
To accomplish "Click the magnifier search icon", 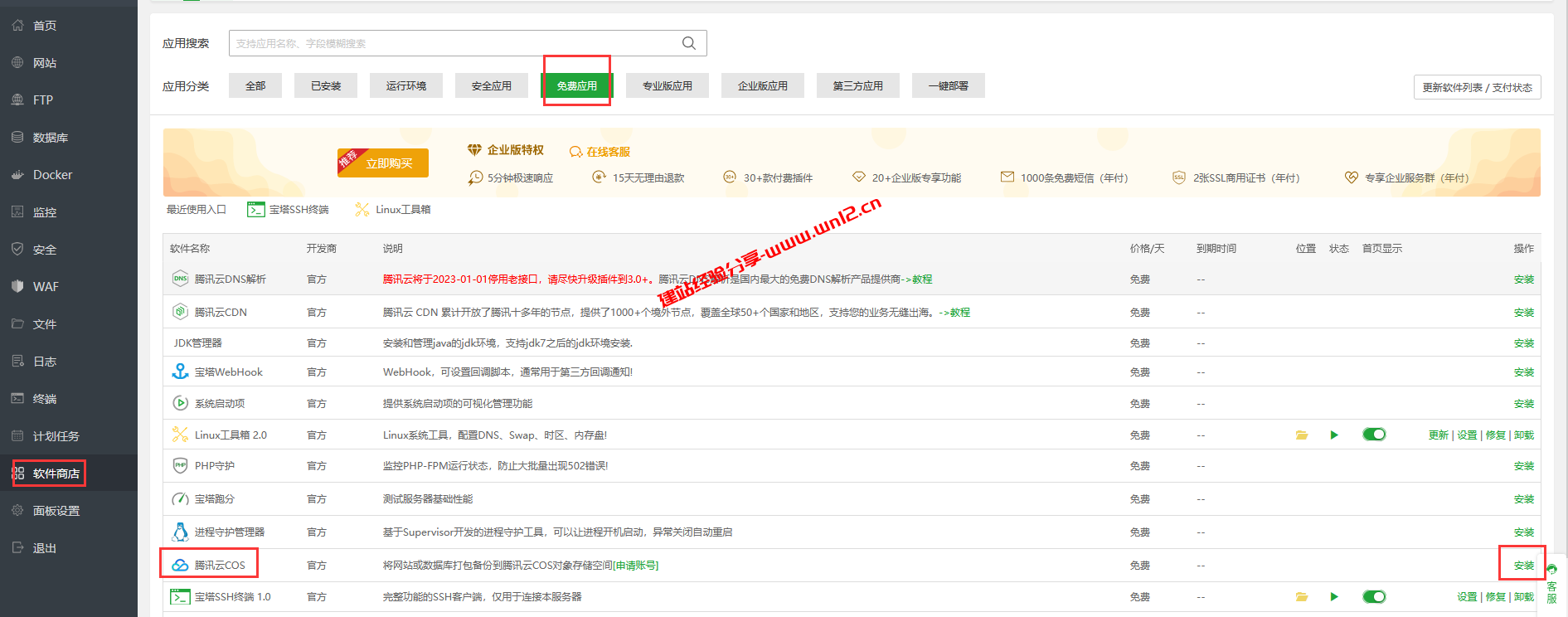I will (x=689, y=43).
